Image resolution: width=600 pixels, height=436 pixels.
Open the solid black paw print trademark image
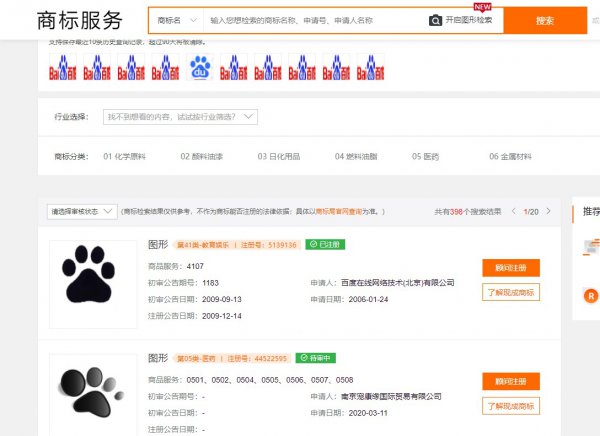click(93, 284)
